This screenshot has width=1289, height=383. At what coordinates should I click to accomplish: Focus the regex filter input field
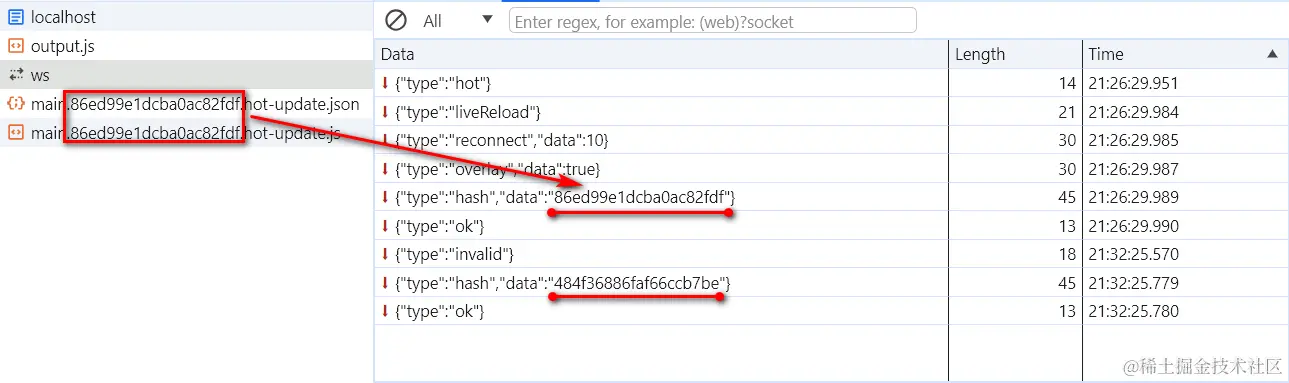[712, 21]
